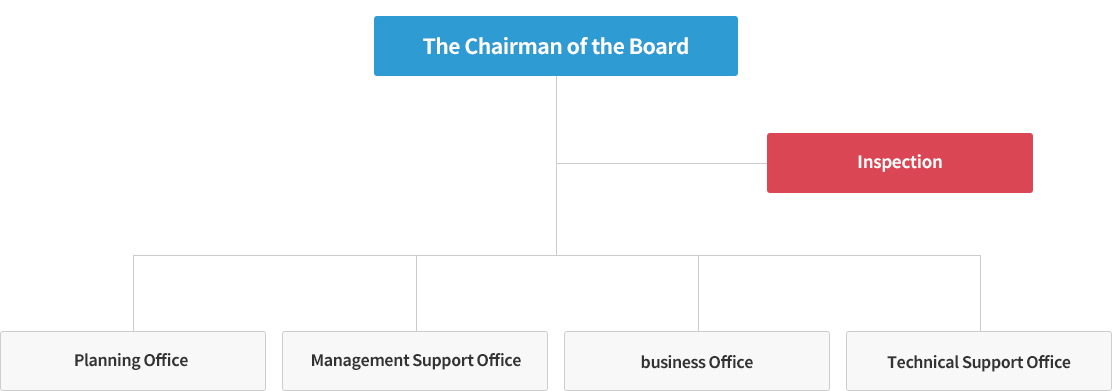Image resolution: width=1112 pixels, height=391 pixels.
Task: Click the top-left corner of the connector above Planning Office
Action: point(133,255)
